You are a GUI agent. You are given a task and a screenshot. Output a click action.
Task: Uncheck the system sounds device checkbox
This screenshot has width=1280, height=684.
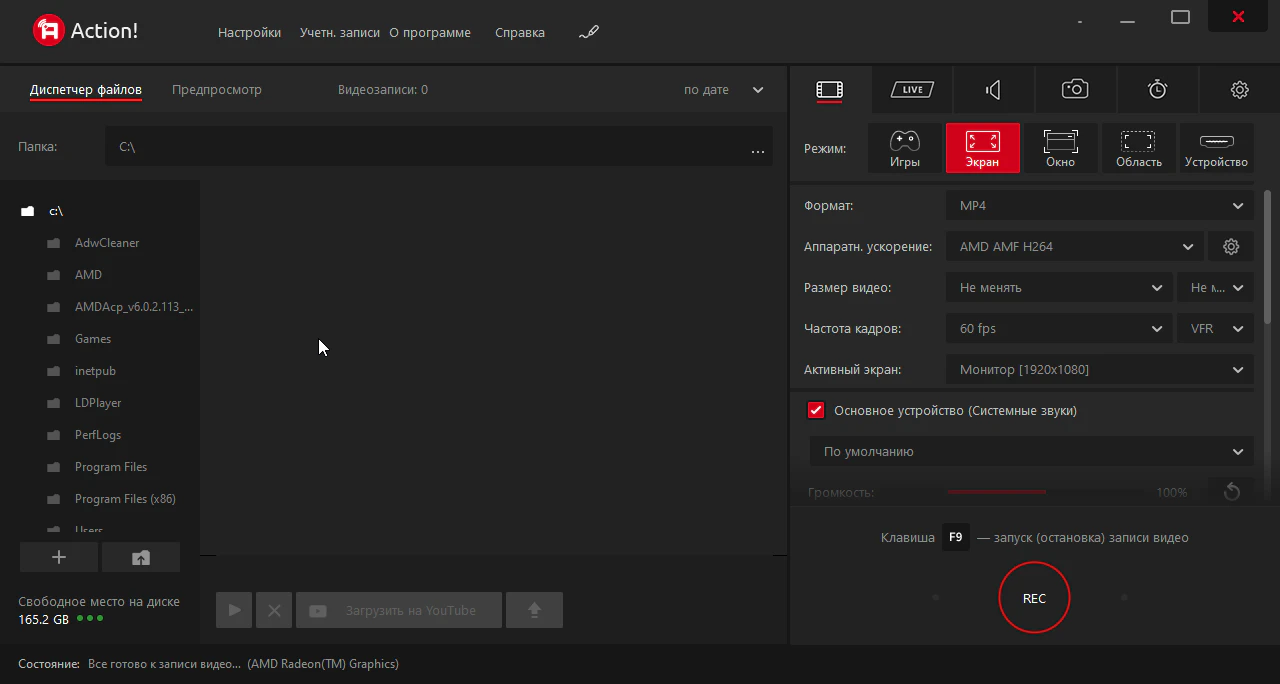coord(816,411)
